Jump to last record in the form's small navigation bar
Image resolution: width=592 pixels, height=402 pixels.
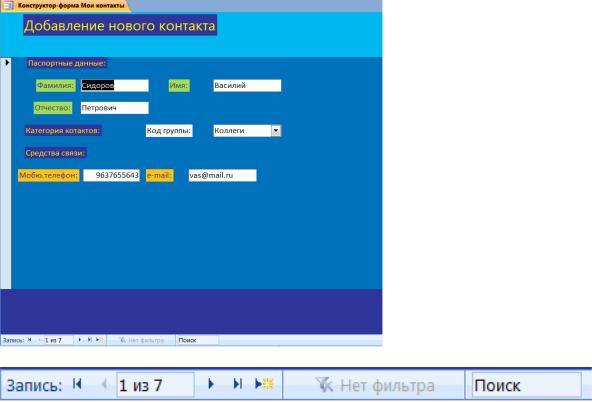point(89,340)
